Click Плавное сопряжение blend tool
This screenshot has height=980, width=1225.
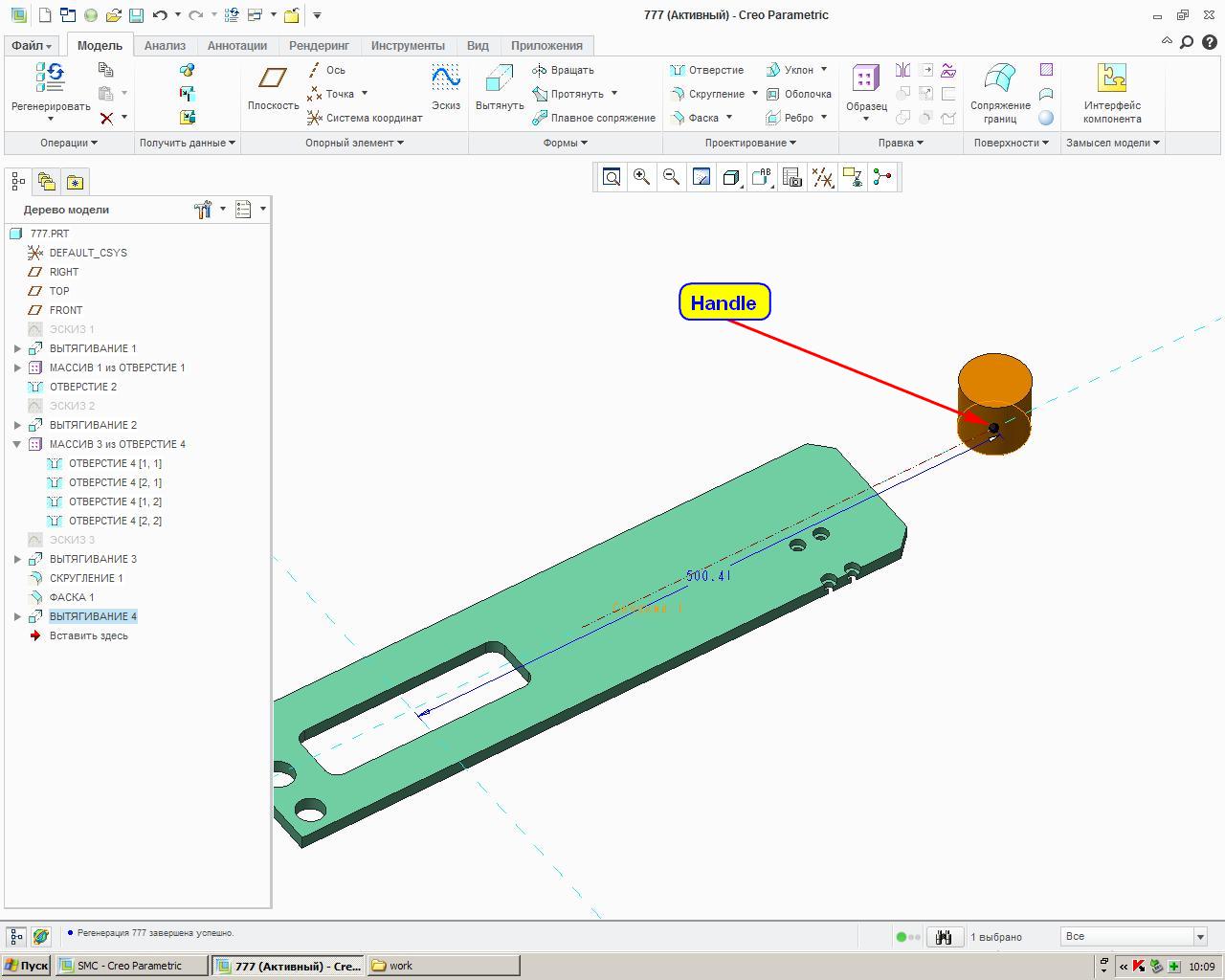pos(594,118)
